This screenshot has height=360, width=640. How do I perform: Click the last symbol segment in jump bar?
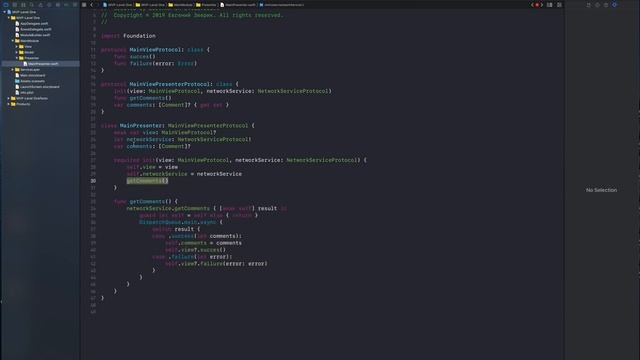pyautogui.click(x=281, y=5)
